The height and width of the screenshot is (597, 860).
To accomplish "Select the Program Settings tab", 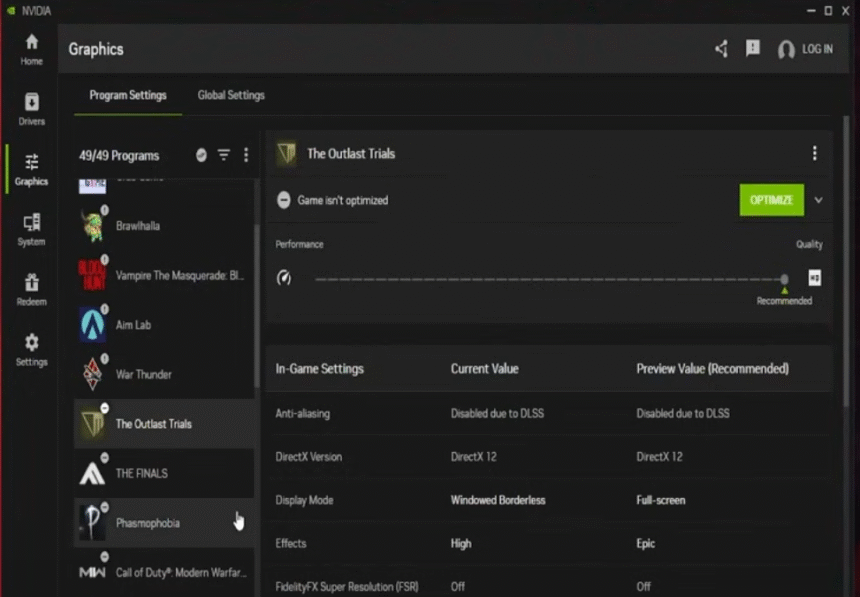I will coord(127,95).
